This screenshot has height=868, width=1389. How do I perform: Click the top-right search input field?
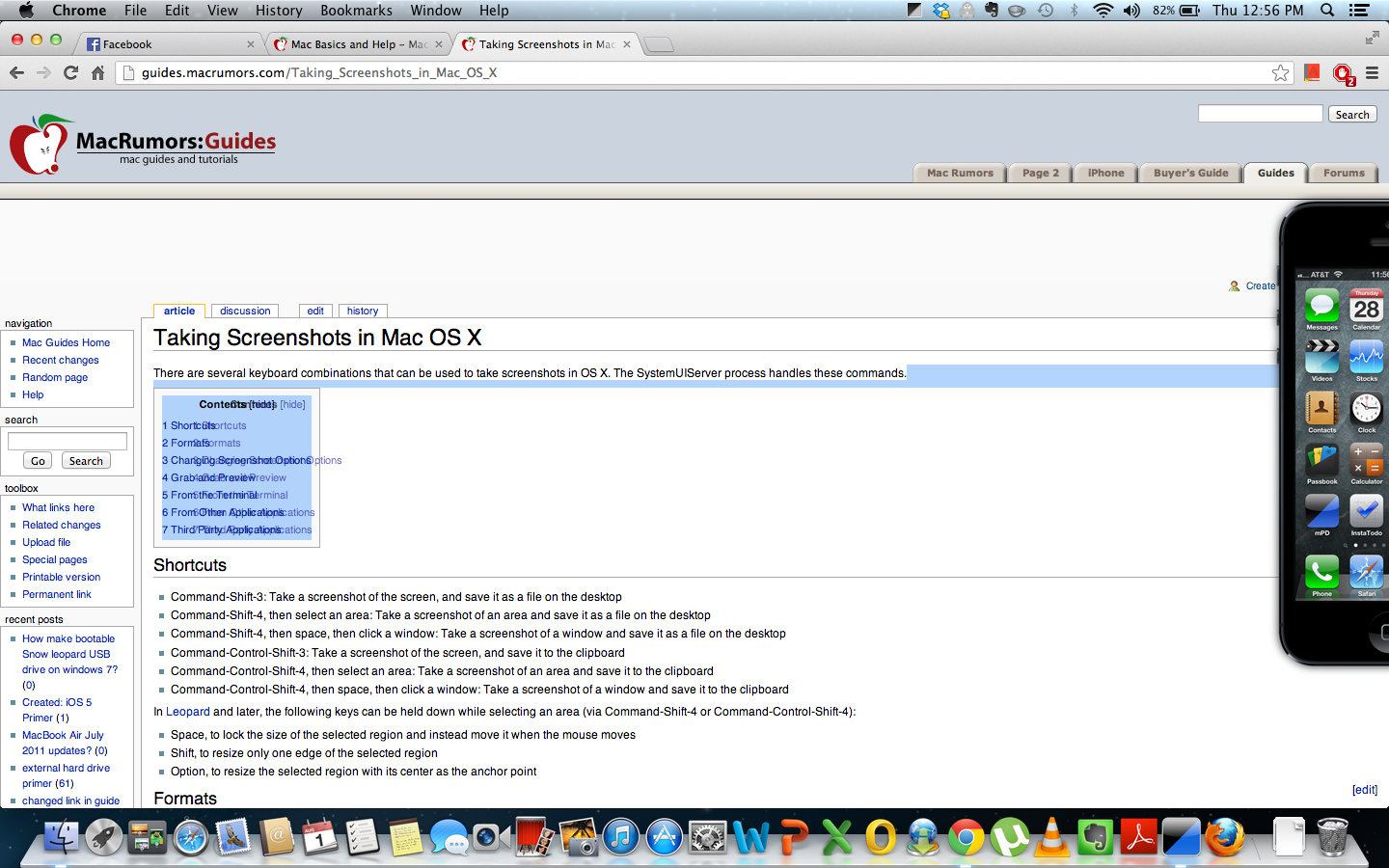pyautogui.click(x=1260, y=114)
